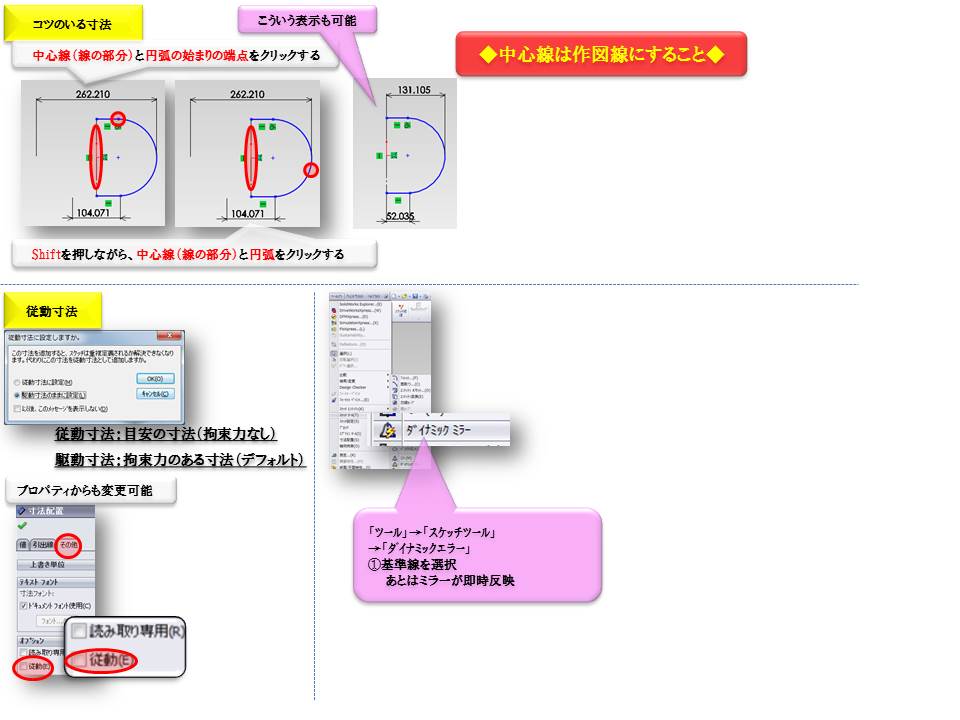
Task: Switch to the その他 tab
Action: pyautogui.click(x=68, y=544)
